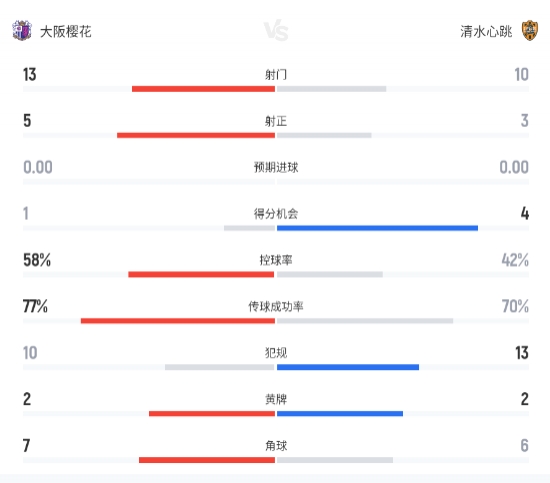Viewport: 550px width, 483px height.
Task: Click the 58% possession value
Action: [x=37, y=260]
